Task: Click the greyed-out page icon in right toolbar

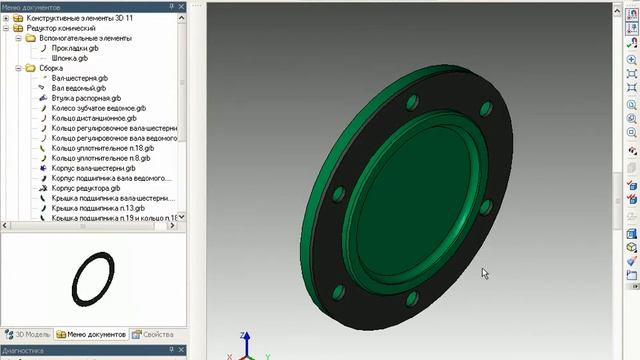Action: click(631, 167)
